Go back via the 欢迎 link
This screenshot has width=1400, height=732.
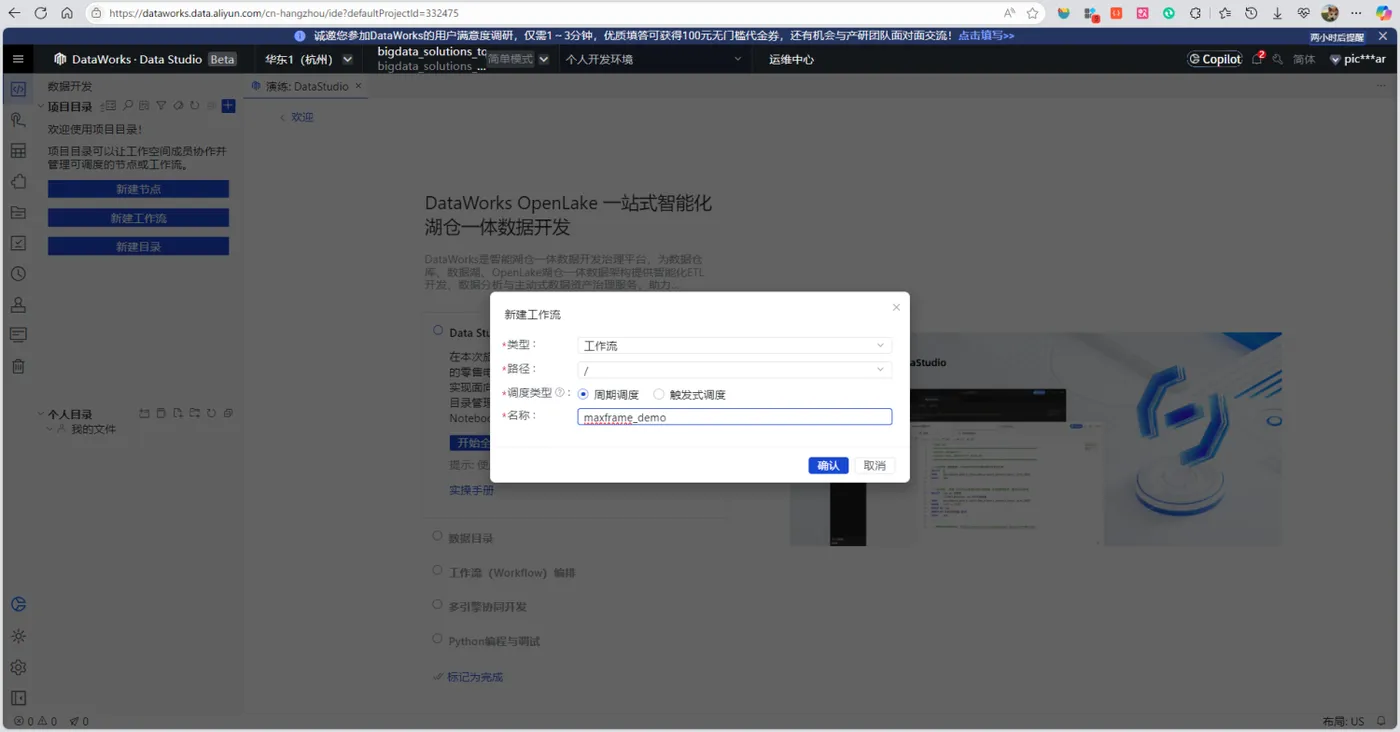[x=302, y=117]
